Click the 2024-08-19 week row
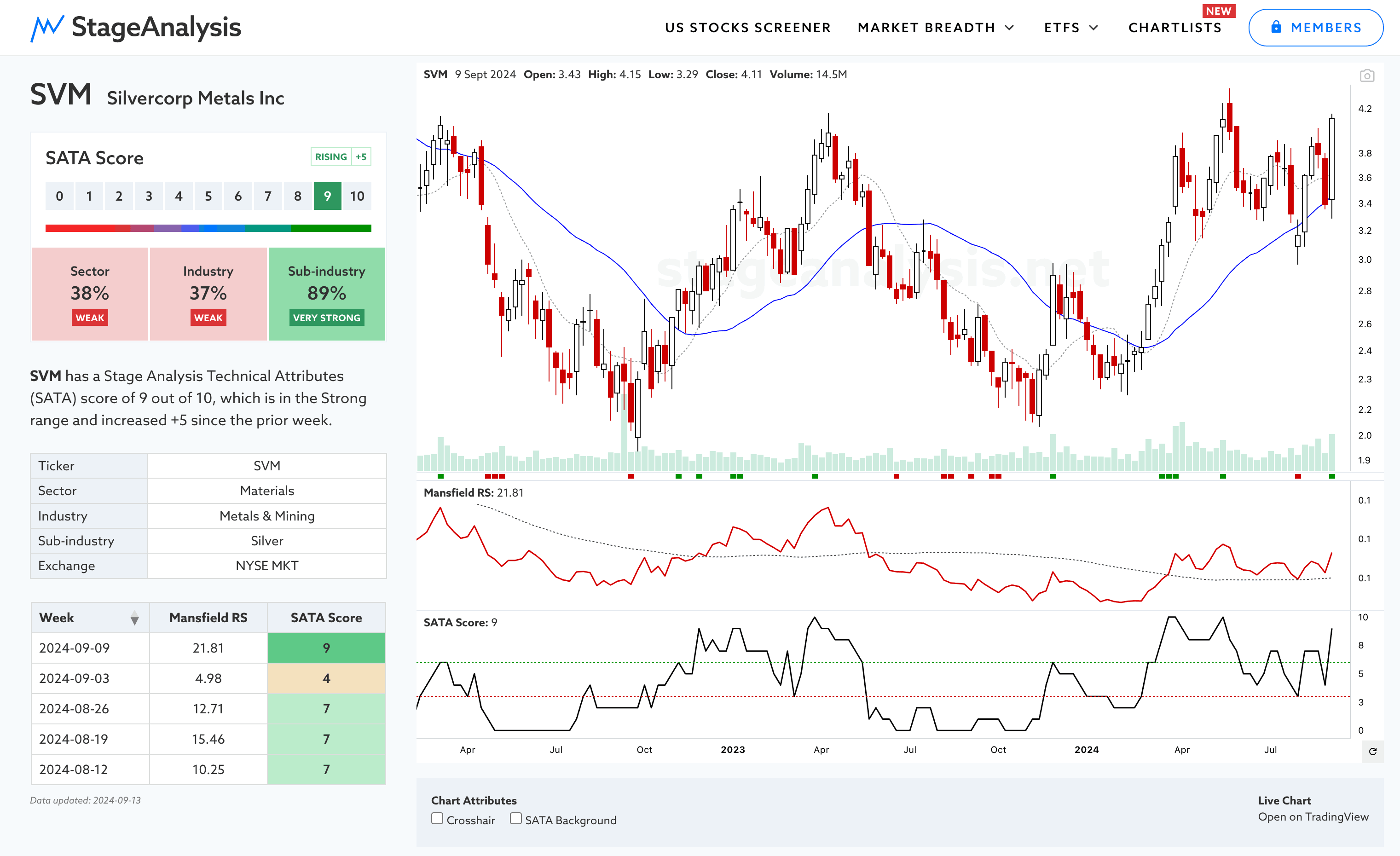The width and height of the screenshot is (1400, 856). pyautogui.click(x=208, y=739)
